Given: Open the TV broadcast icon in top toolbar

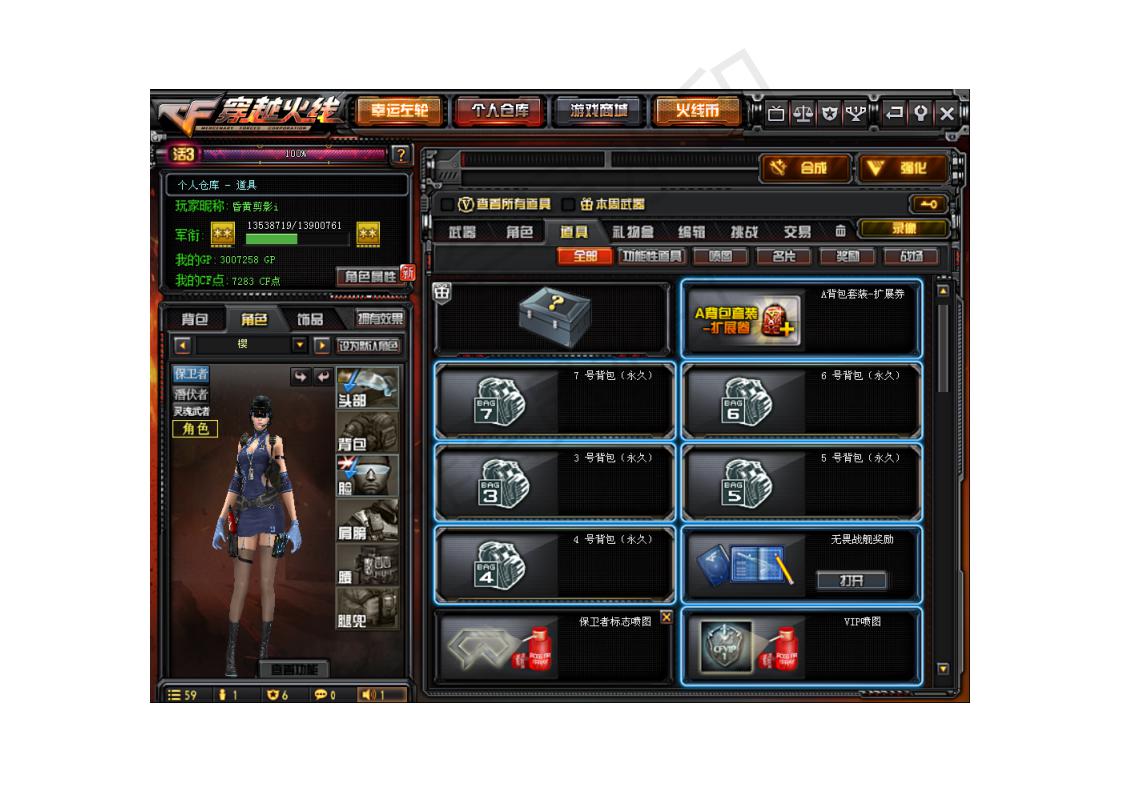Looking at the screenshot, I should (x=776, y=112).
